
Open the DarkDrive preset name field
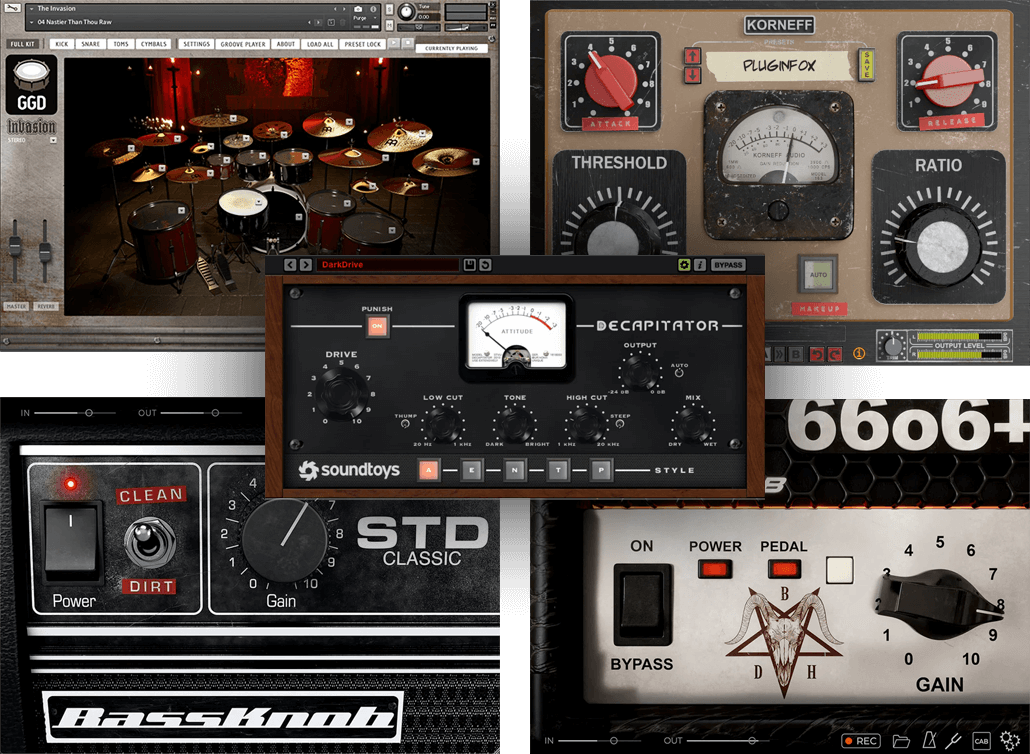point(388,265)
